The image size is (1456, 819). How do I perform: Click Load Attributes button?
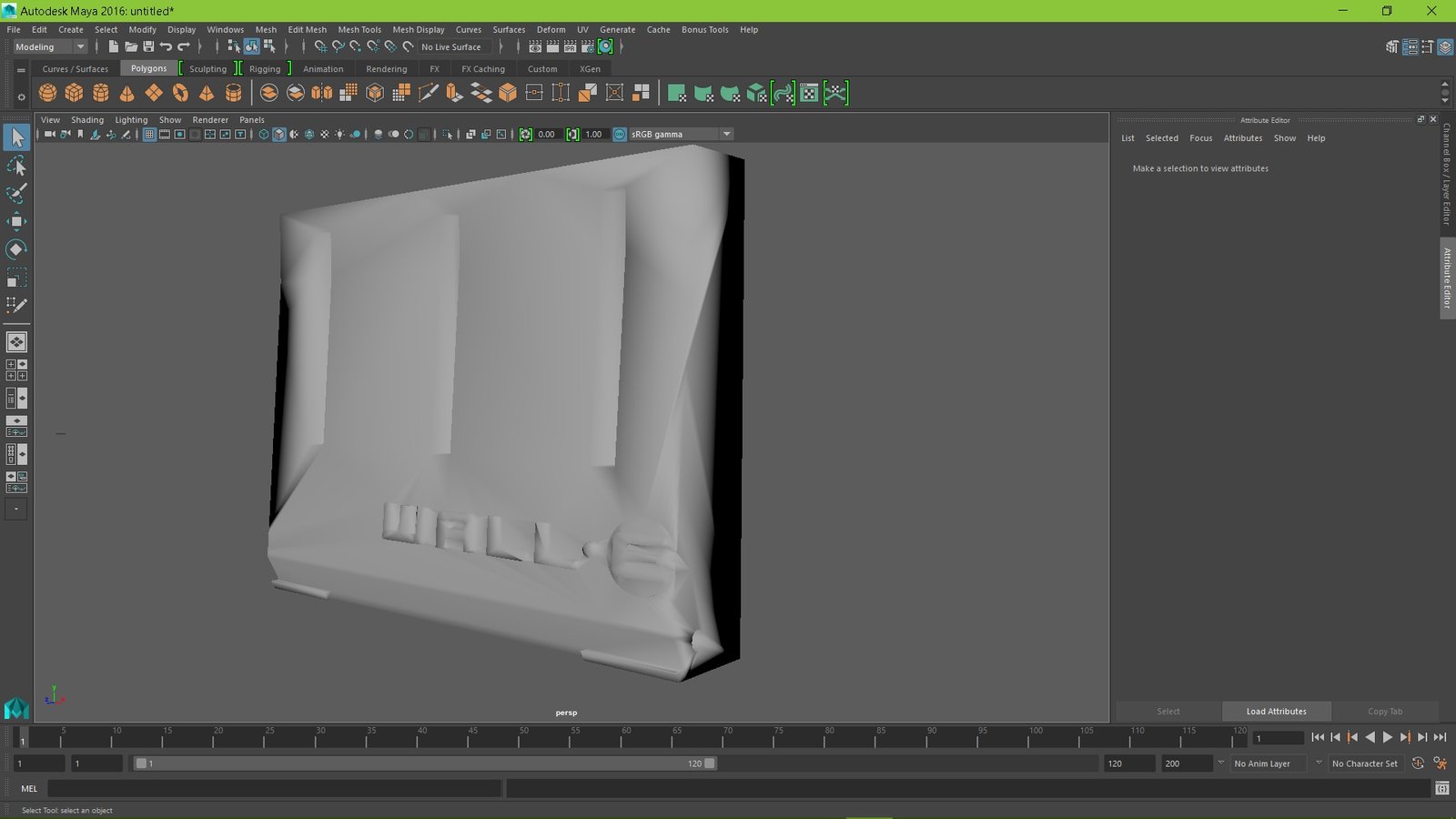[1276, 712]
